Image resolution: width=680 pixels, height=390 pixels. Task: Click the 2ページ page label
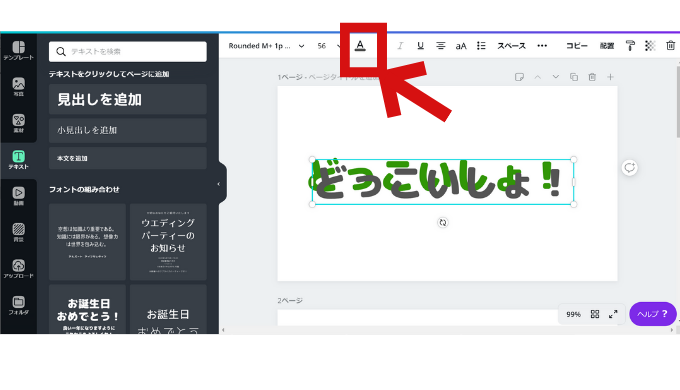coord(290,301)
